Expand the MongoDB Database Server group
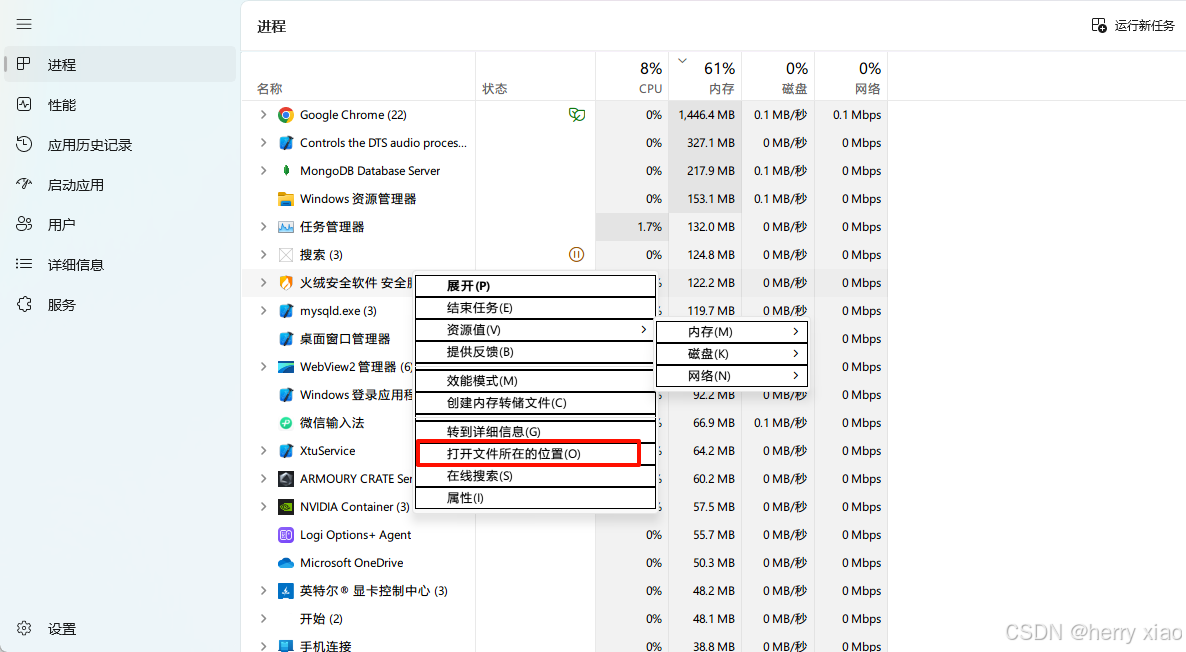Image resolution: width=1186 pixels, height=652 pixels. (x=263, y=171)
